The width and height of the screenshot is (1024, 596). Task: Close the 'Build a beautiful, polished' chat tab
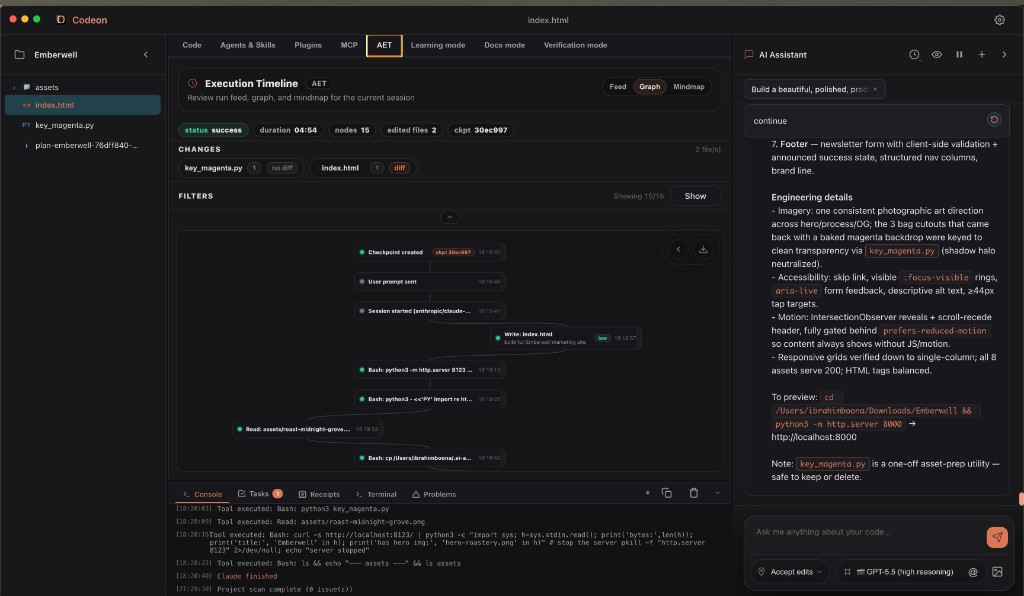875,89
